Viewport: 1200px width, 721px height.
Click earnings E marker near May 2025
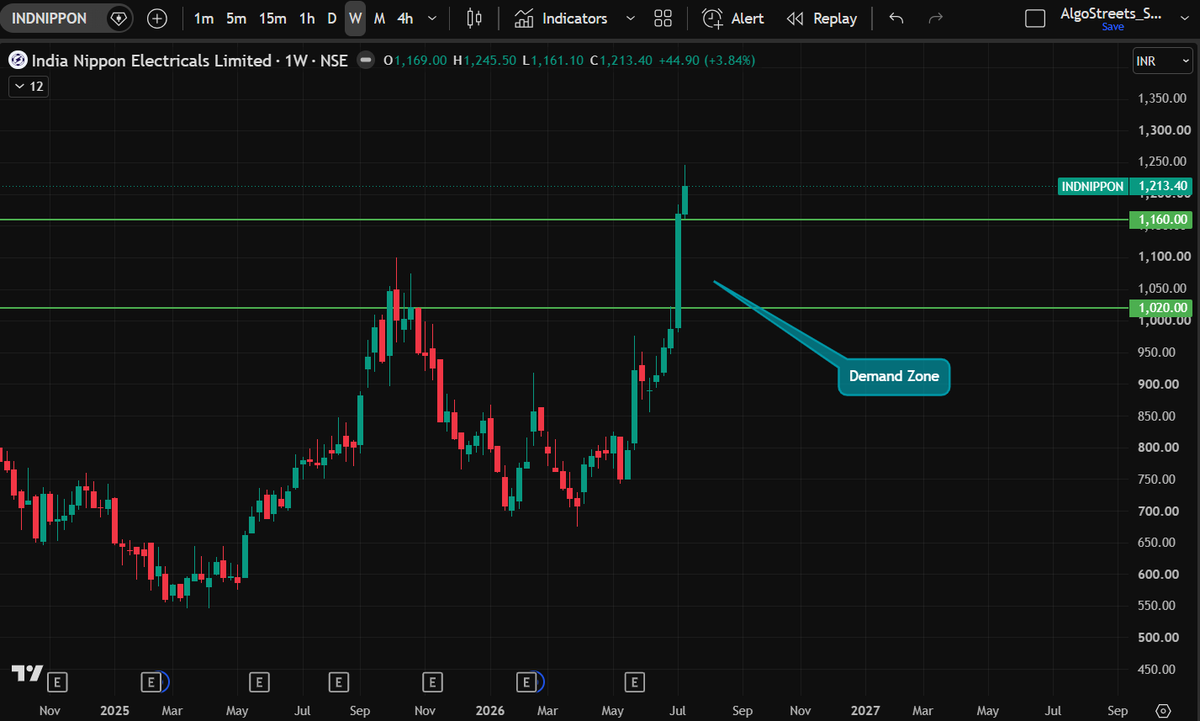pos(259,682)
